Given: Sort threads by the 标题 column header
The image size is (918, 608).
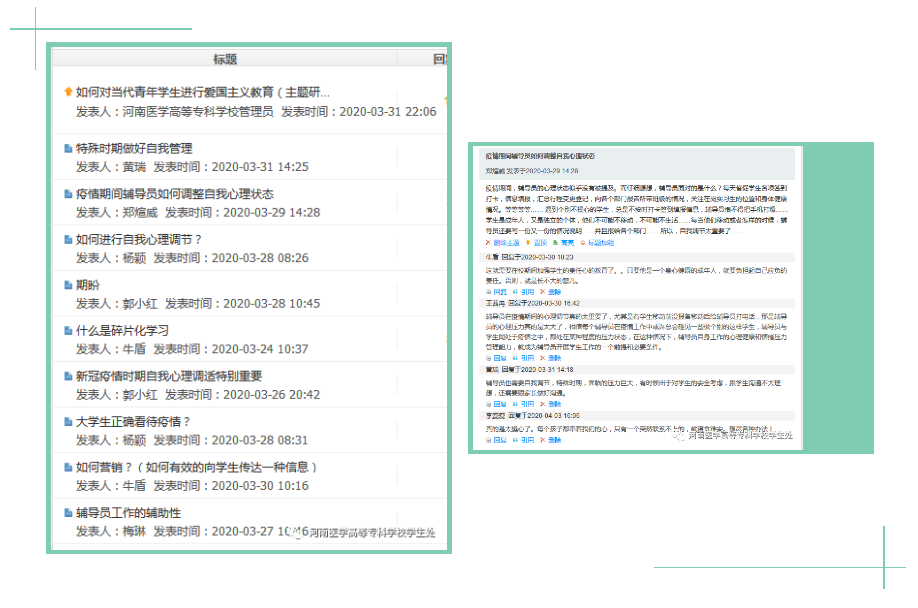Looking at the screenshot, I should [224, 59].
